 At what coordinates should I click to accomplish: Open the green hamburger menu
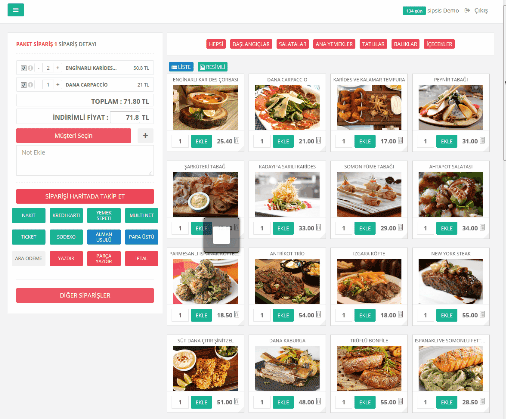(16, 10)
